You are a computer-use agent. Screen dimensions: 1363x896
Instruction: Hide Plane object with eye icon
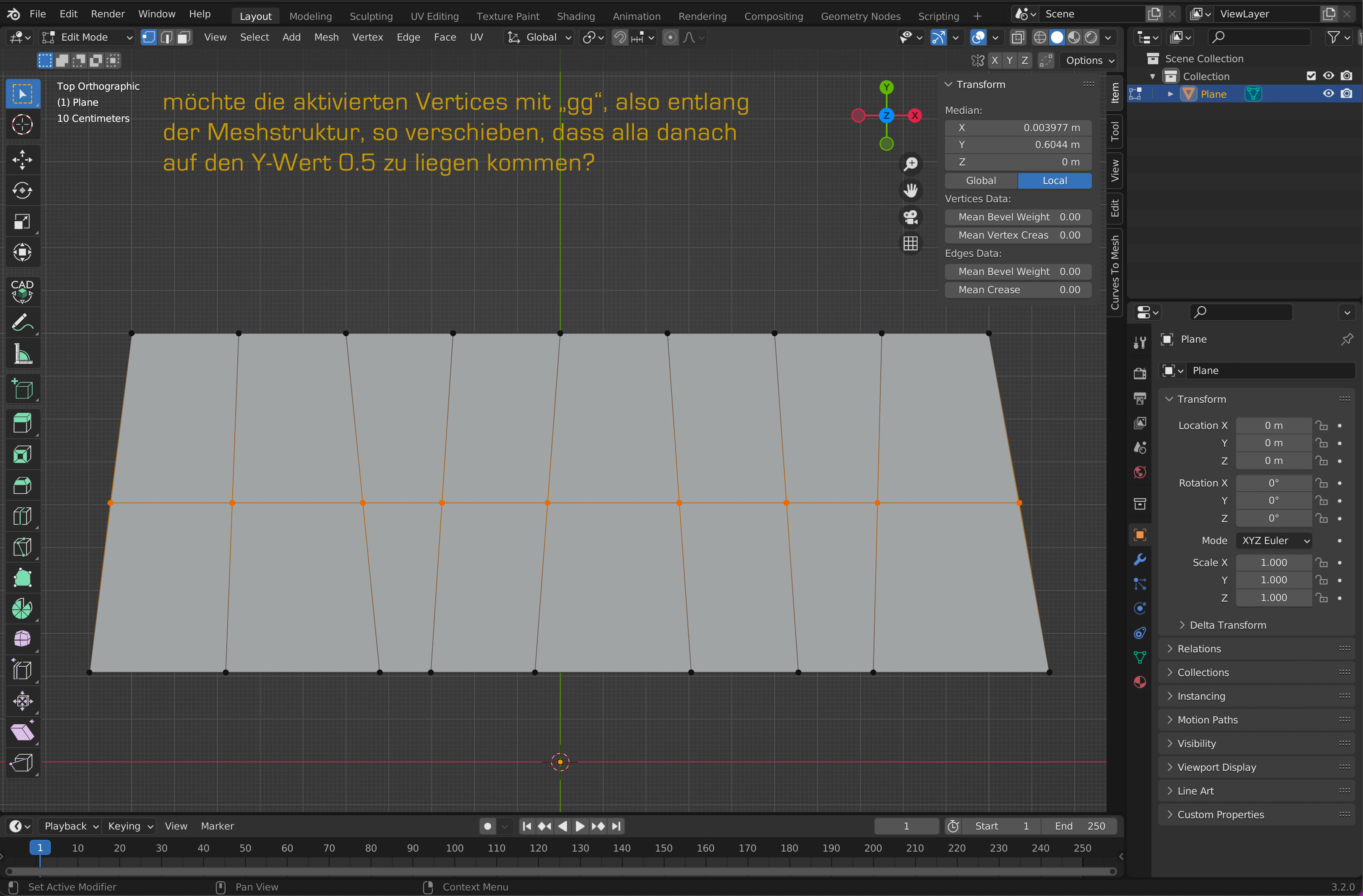pyautogui.click(x=1328, y=94)
